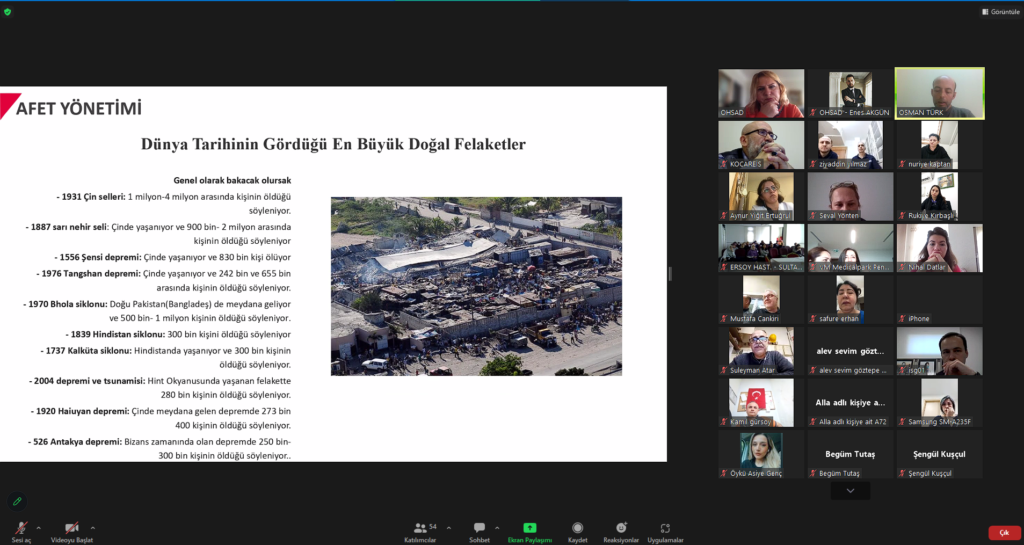Show more participants with the down chevron
The width and height of the screenshot is (1024, 545).
pyautogui.click(x=850, y=491)
